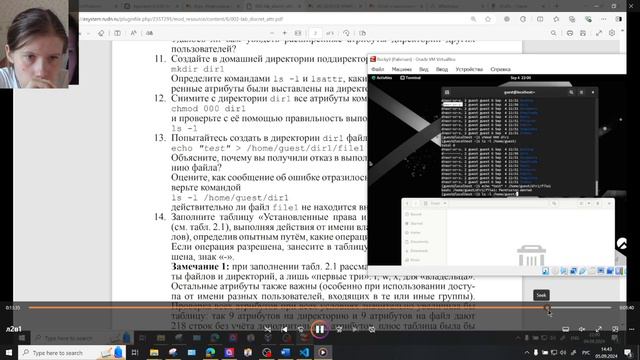This screenshot has width=640, height=360.
Task: Click the PDF viewer zoom in plus
Action: (284, 33)
